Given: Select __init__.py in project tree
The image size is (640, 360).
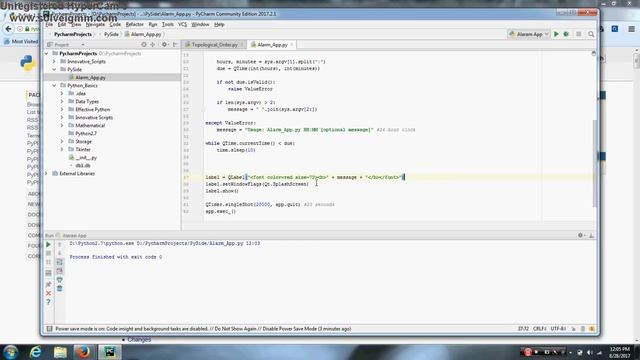Looking at the screenshot, I should click(x=86, y=158).
